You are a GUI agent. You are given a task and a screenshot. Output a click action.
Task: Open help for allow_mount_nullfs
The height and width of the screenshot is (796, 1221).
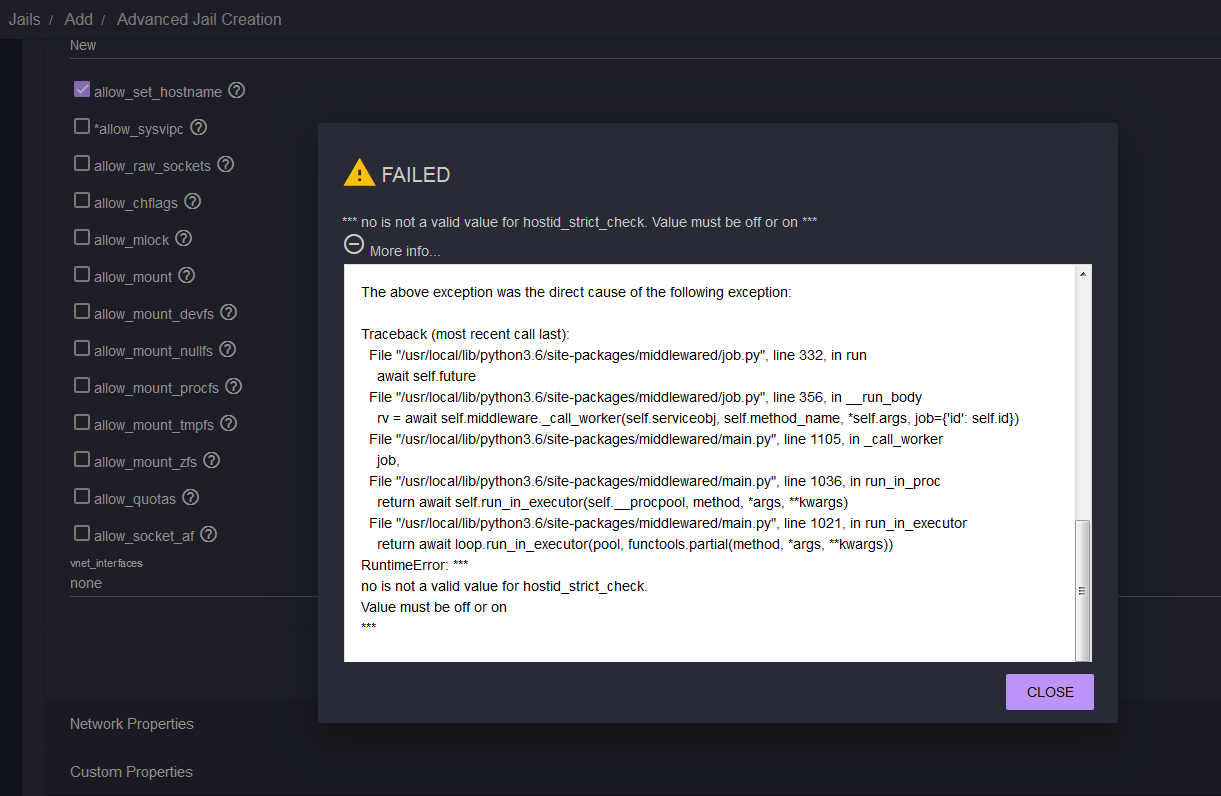point(228,349)
